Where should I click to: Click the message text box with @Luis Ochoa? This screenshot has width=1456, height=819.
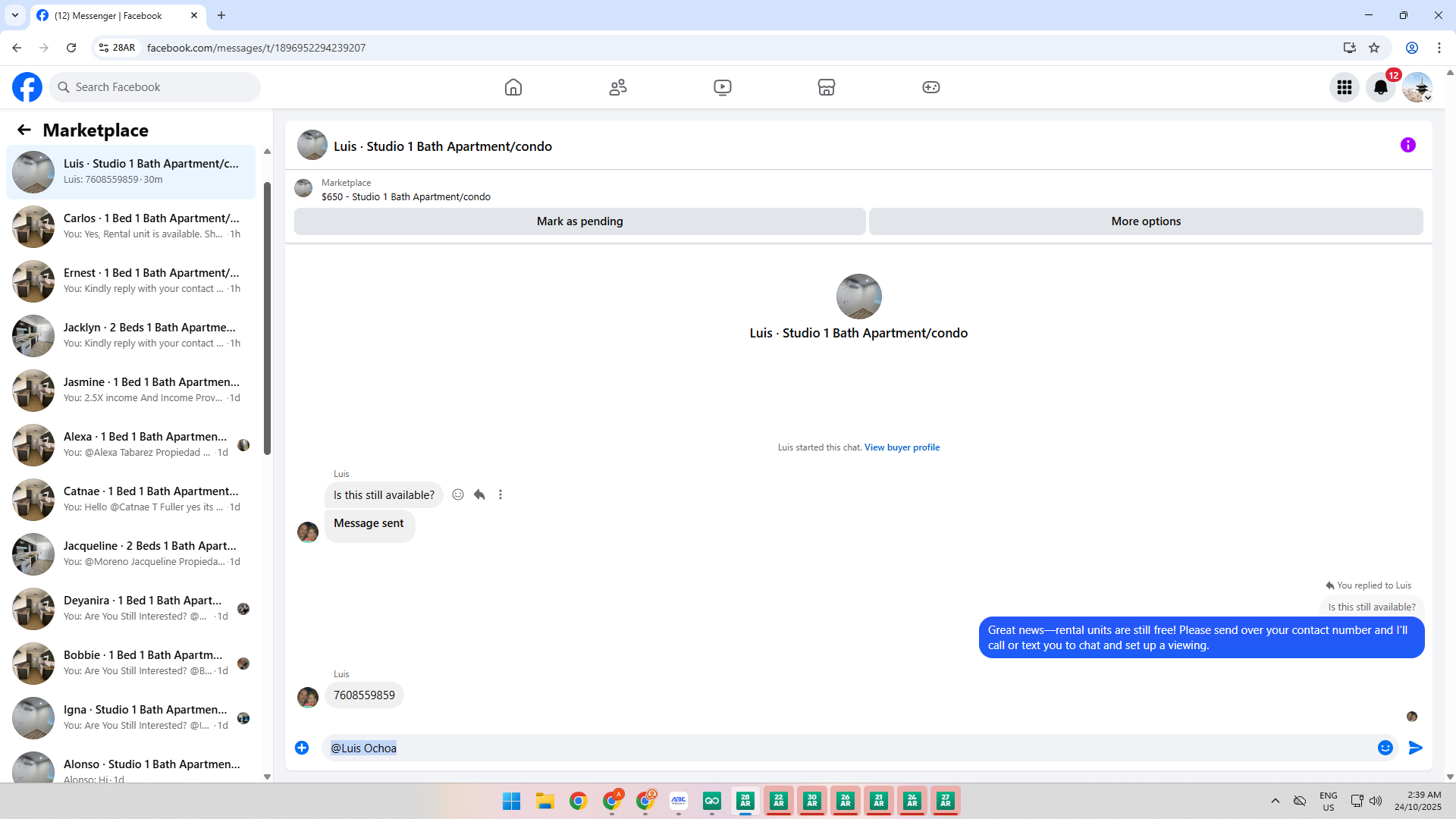[x=849, y=748]
